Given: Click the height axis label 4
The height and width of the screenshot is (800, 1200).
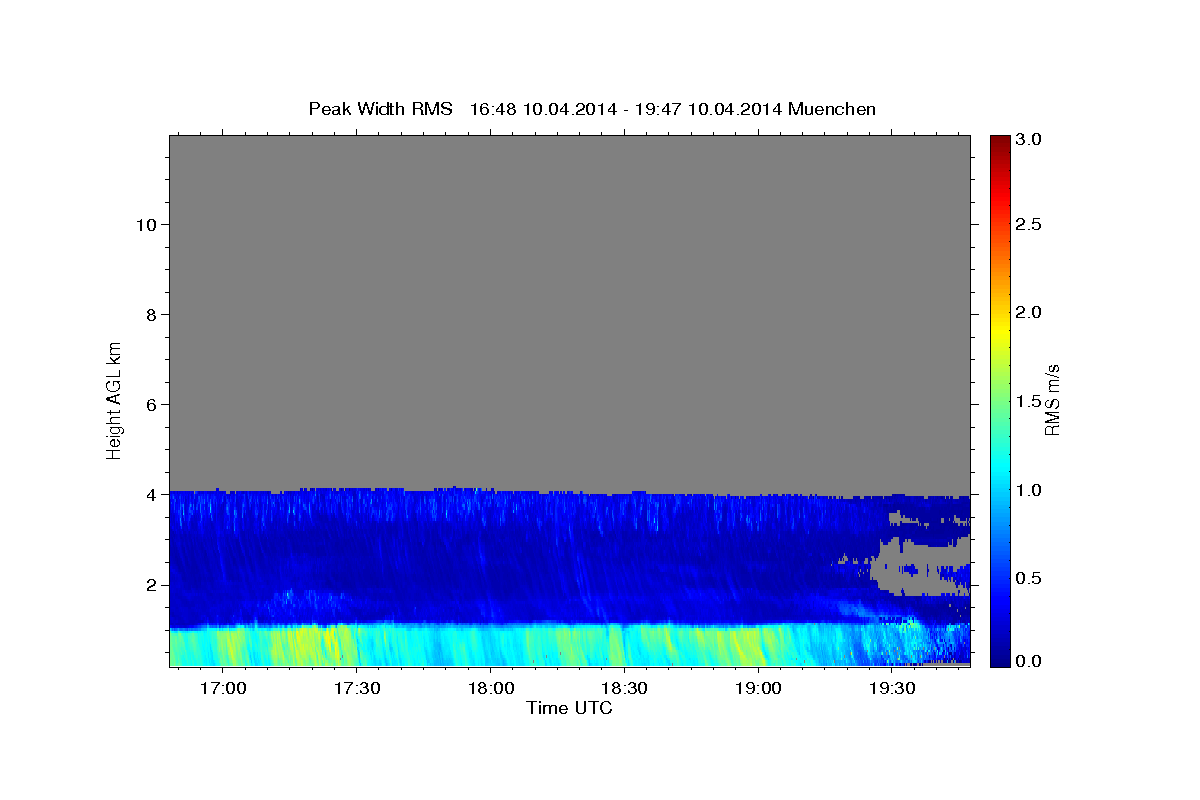Looking at the screenshot, I should point(151,494).
